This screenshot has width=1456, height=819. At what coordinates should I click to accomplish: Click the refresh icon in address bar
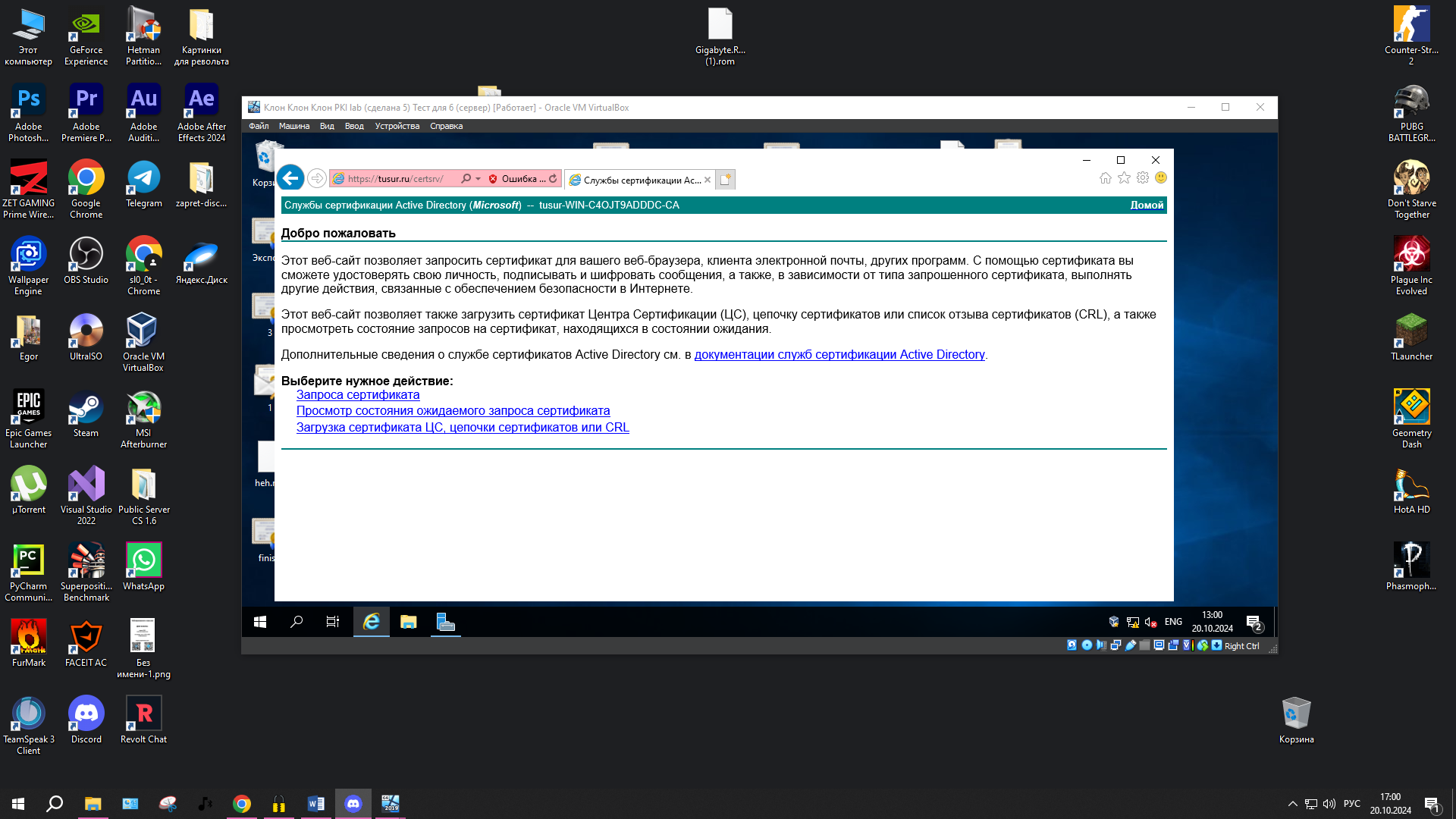click(553, 179)
